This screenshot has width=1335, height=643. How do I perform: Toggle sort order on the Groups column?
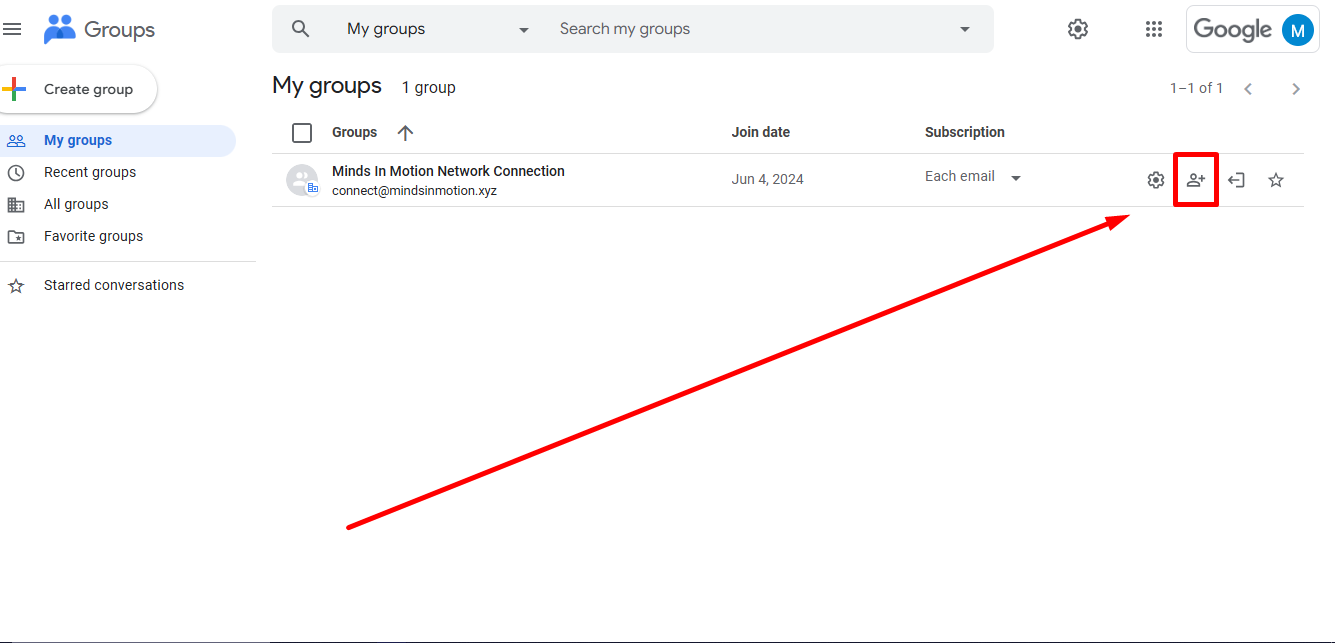click(405, 131)
